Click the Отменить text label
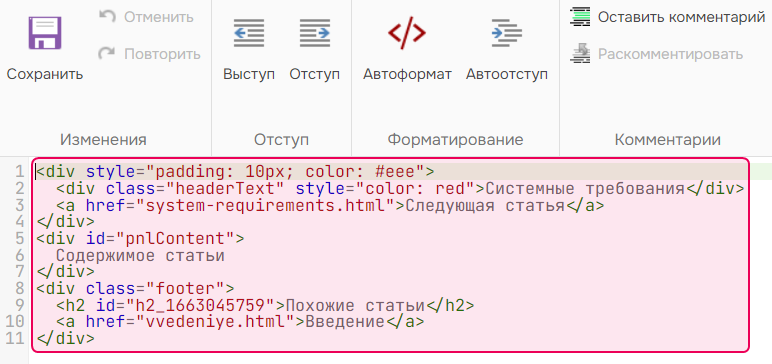Screen dimensions: 772x364 click(159, 17)
